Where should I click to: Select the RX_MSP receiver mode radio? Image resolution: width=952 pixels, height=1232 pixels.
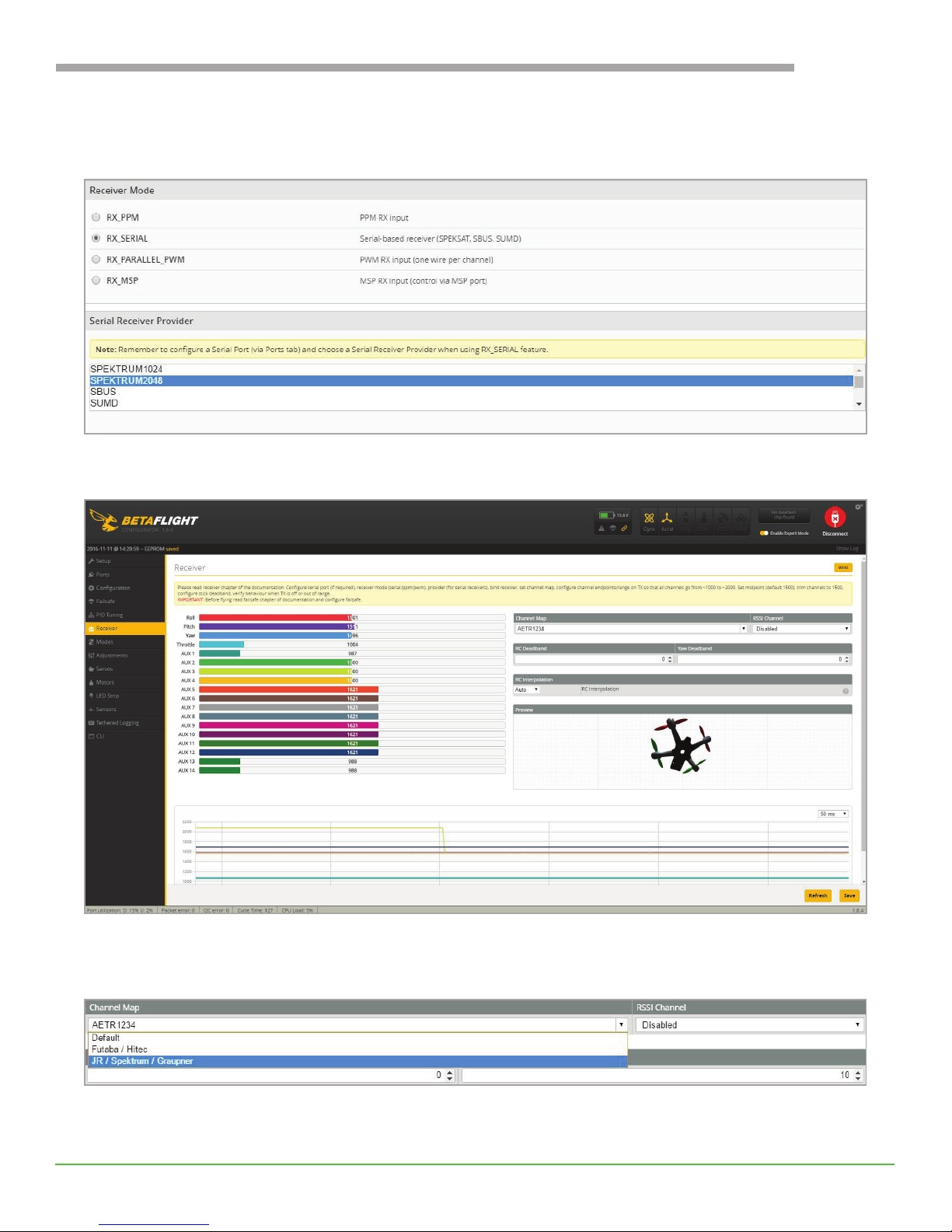click(96, 281)
